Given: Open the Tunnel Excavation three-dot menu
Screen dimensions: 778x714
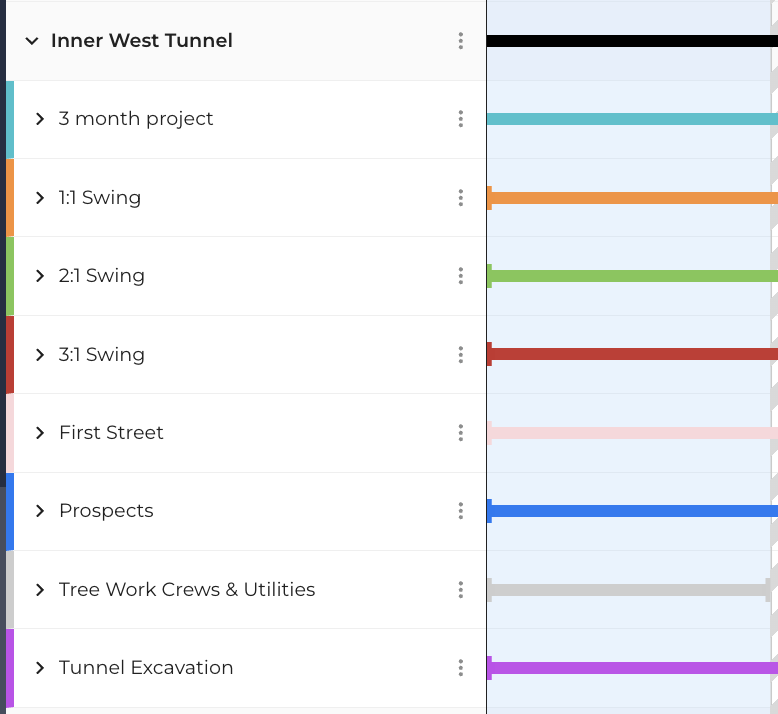Looking at the screenshot, I should pos(461,668).
